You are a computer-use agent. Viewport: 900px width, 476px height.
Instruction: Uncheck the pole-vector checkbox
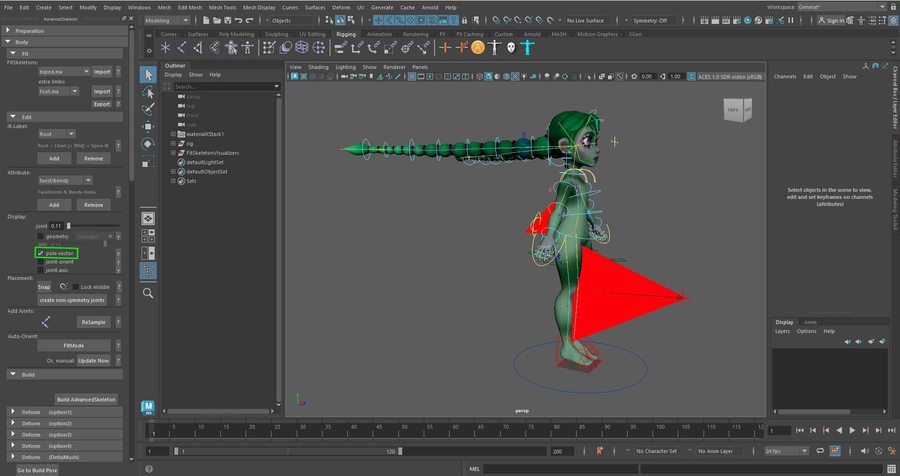click(x=40, y=253)
